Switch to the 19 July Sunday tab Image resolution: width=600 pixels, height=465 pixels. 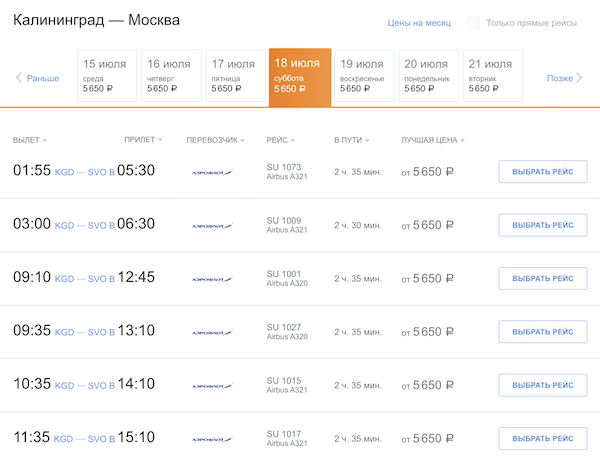(364, 76)
